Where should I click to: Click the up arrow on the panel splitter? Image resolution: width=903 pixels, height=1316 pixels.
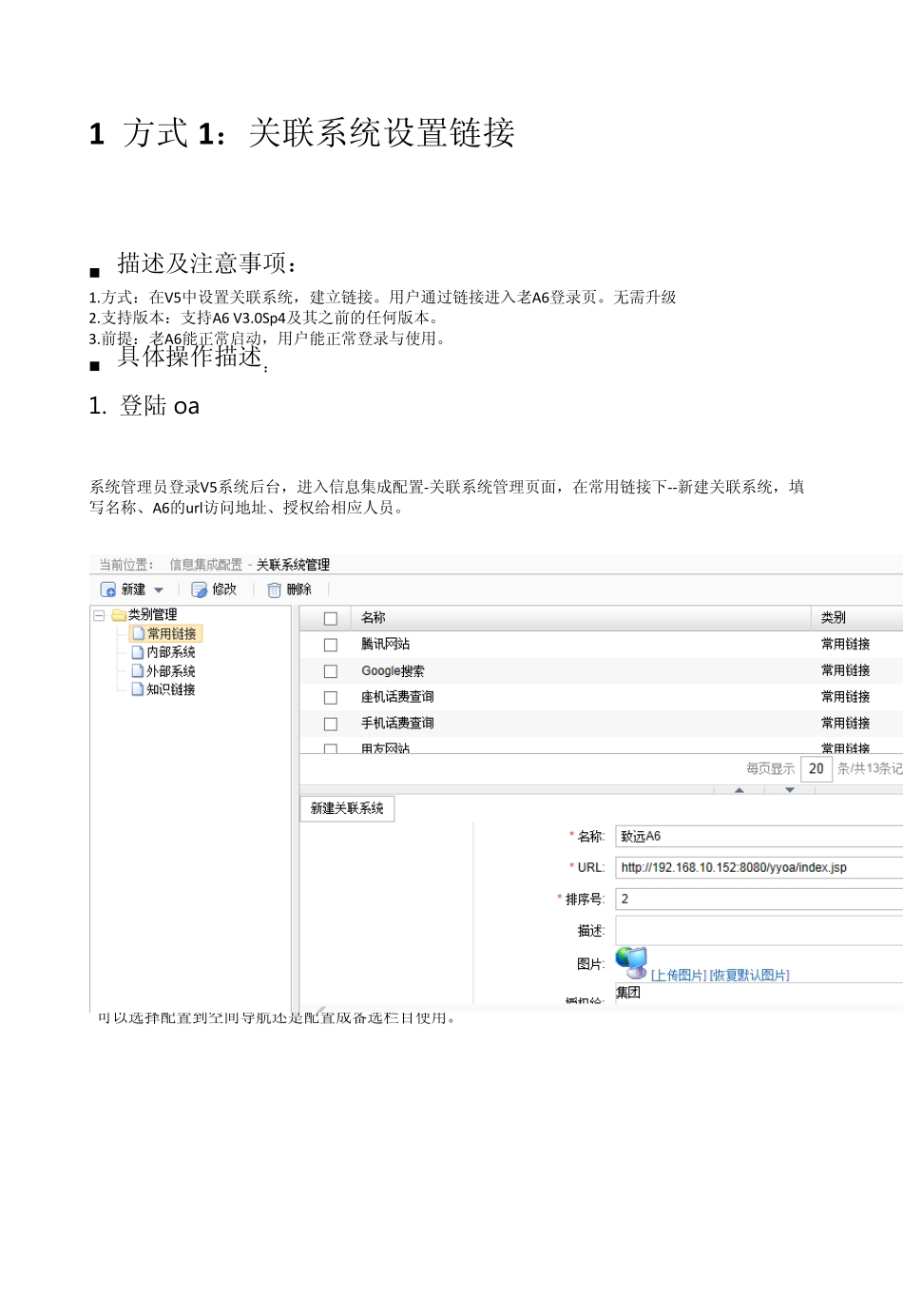[x=740, y=790]
